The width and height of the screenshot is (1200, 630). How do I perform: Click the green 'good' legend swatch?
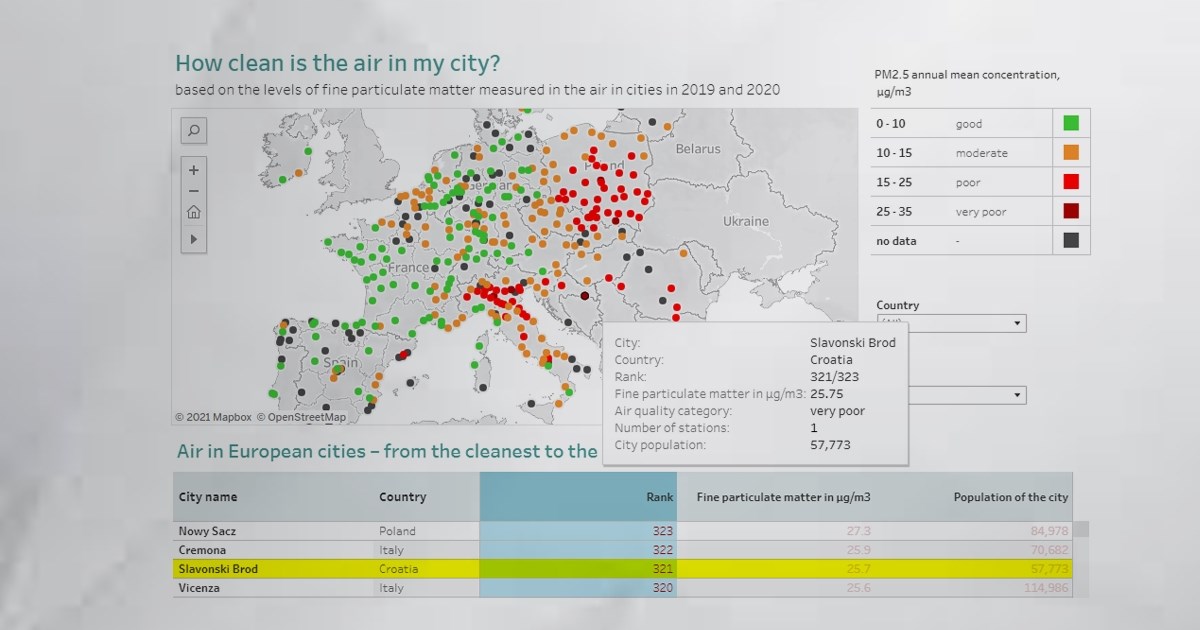point(1071,124)
